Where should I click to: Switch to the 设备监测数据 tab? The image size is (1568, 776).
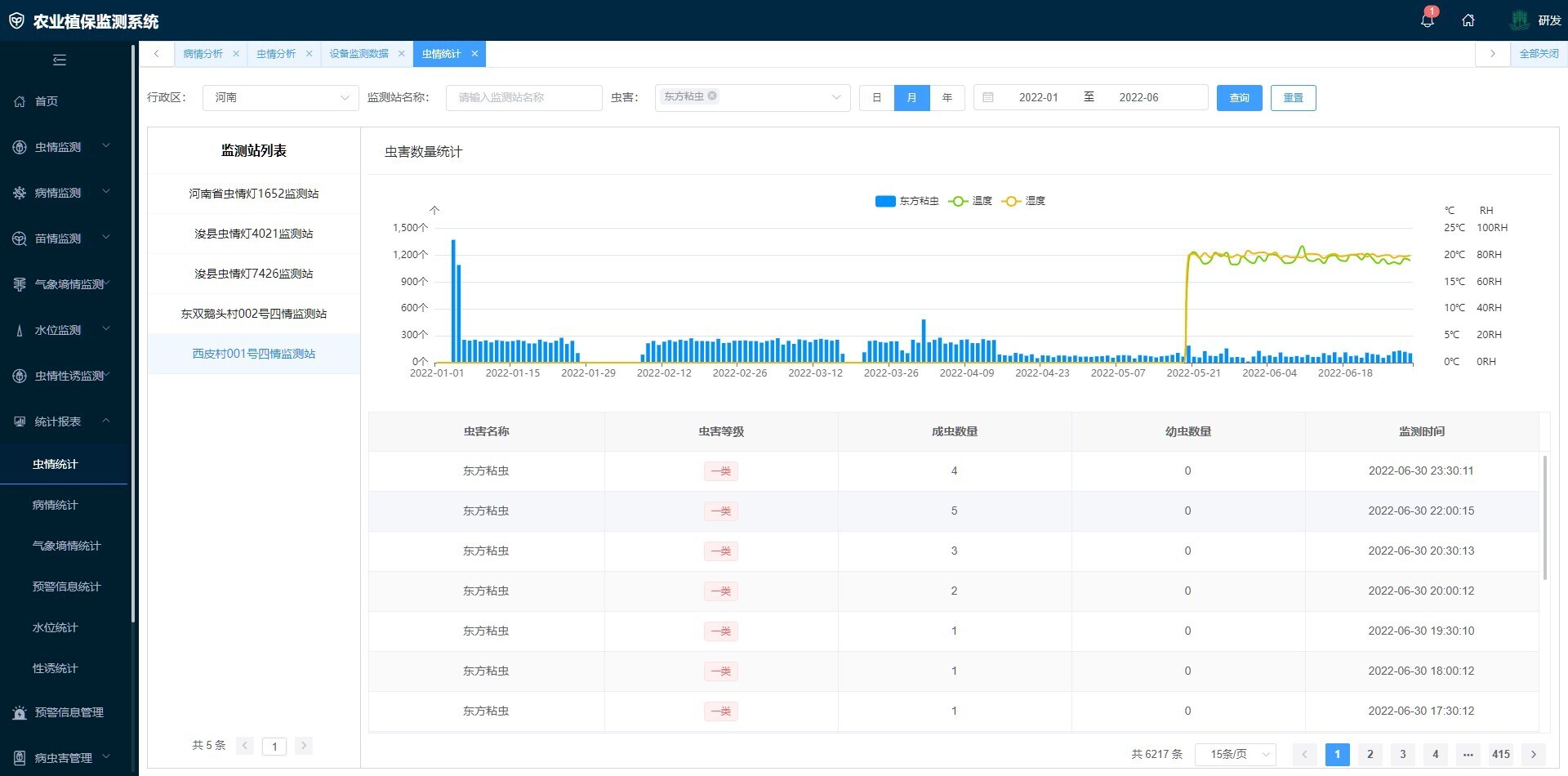click(x=359, y=54)
